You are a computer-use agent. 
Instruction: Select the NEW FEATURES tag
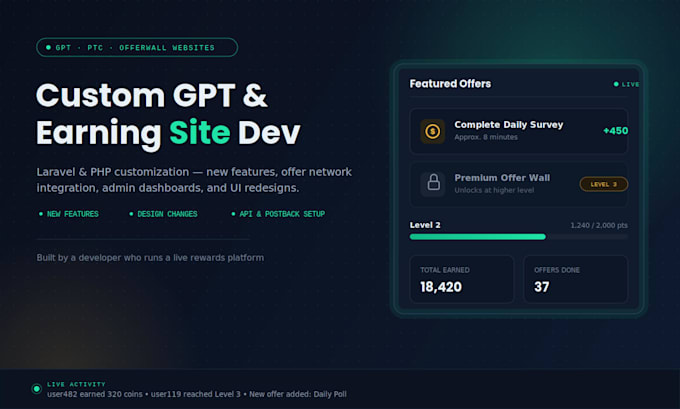click(x=69, y=214)
